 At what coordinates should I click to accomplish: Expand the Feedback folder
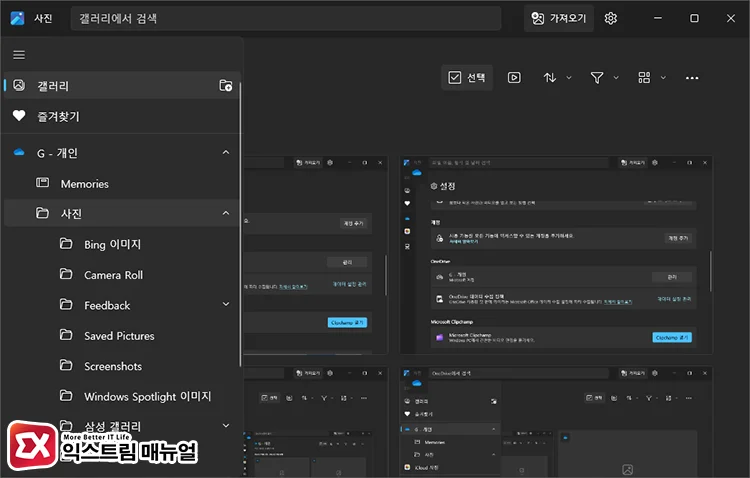coord(225,305)
